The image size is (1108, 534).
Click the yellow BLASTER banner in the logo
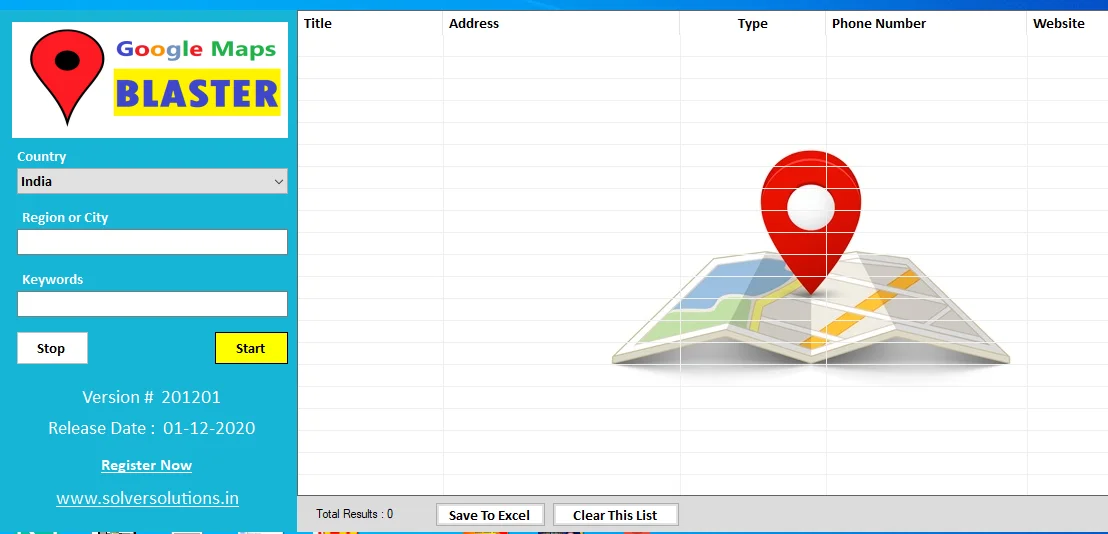tap(197, 94)
